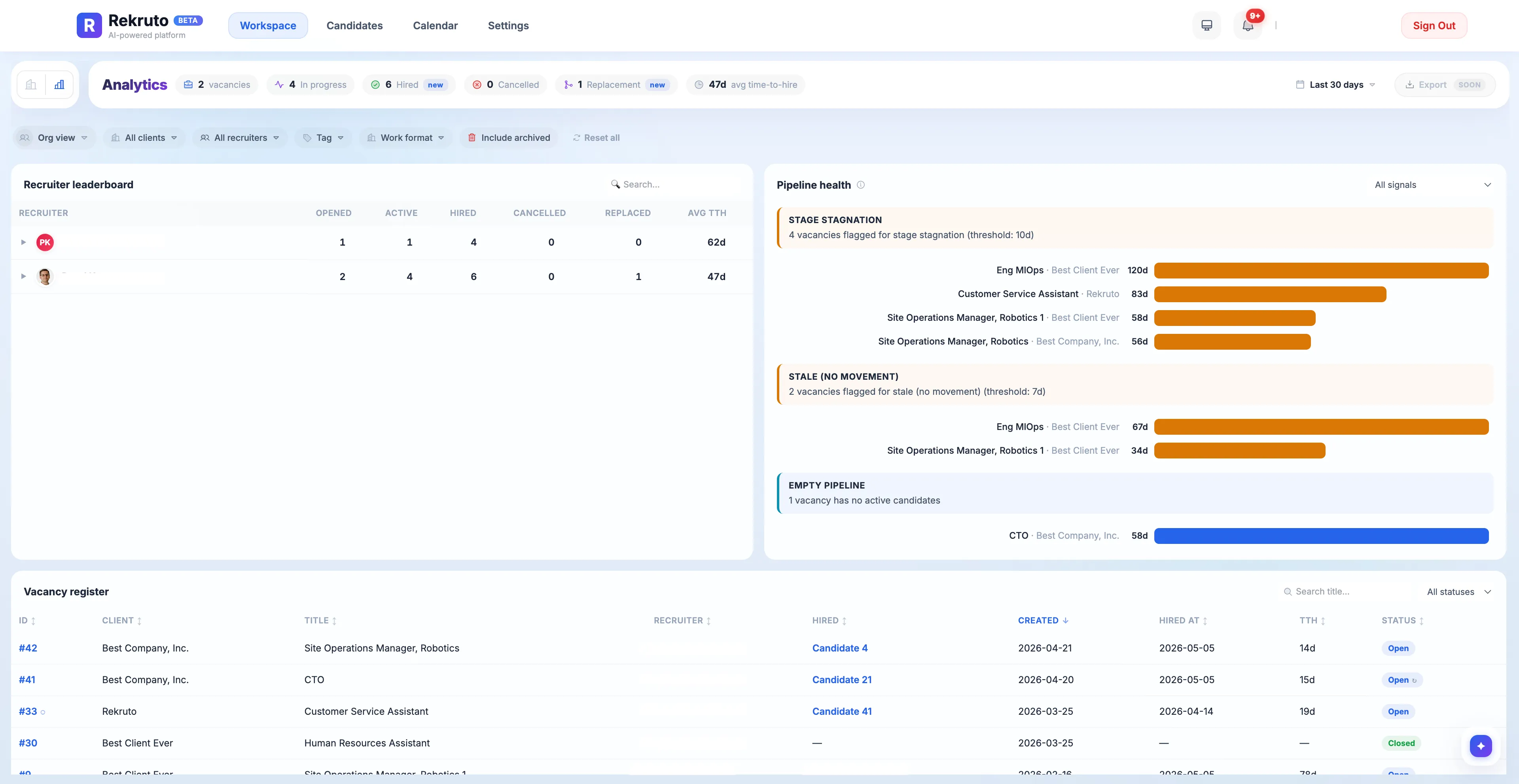Sort vacancy register by STATUS column
Screen dimensions: 1519x784
[1402, 621]
